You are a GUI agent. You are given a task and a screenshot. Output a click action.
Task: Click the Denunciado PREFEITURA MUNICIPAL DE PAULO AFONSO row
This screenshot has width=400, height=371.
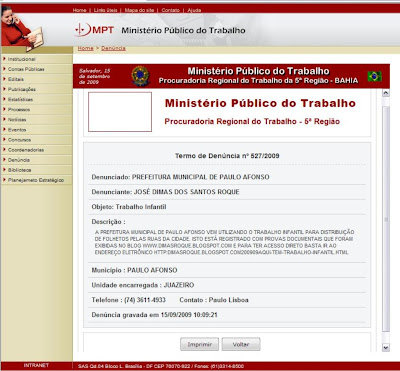pyautogui.click(x=228, y=177)
